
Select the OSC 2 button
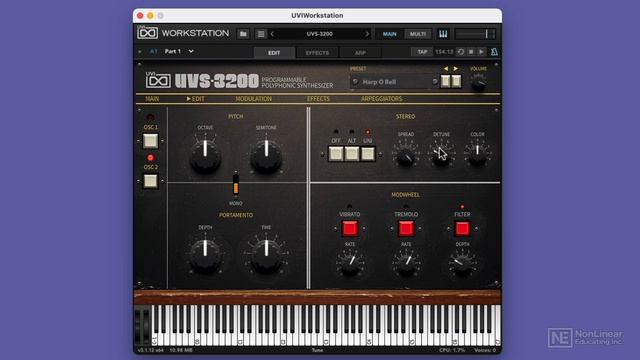point(150,181)
